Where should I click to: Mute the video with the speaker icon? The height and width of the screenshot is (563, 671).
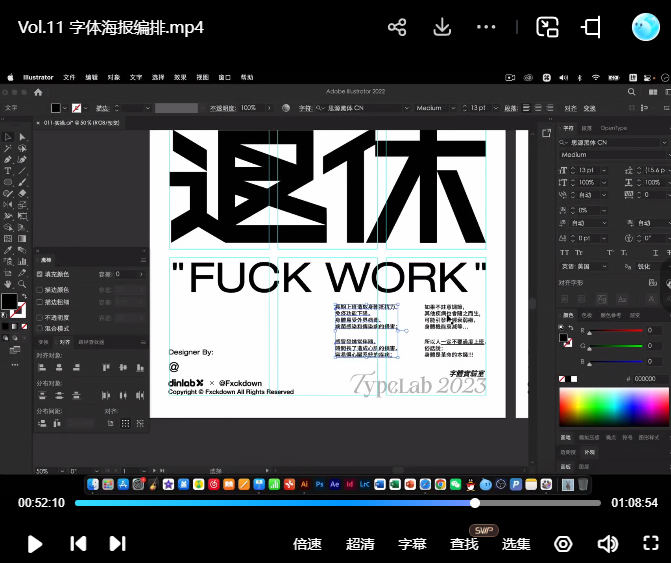(x=607, y=544)
